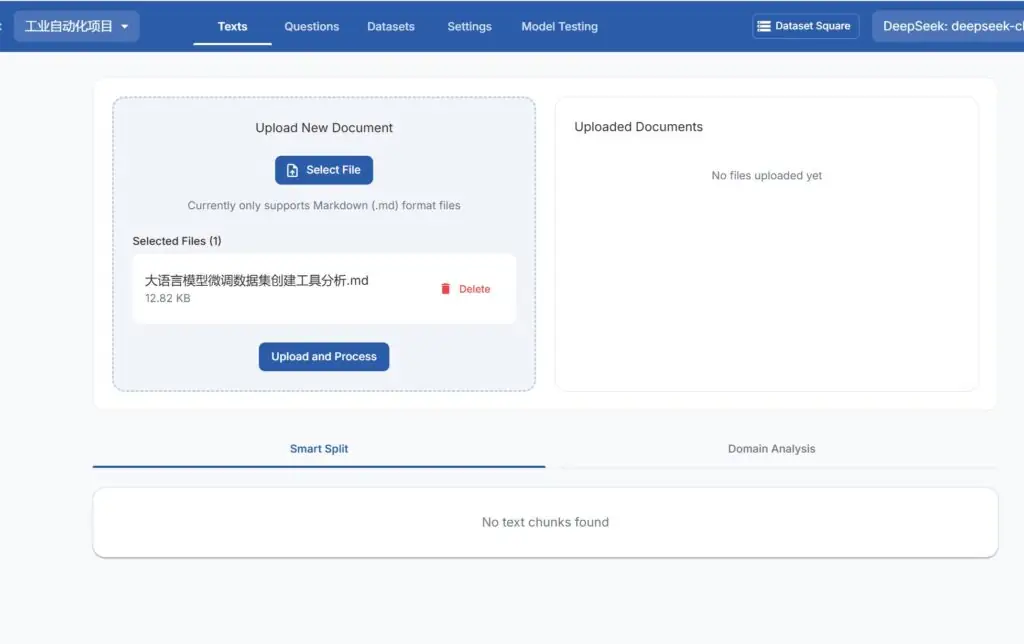Screen dimensions: 1024x644
Task: Switch to the Texts tab
Action: point(232,26)
